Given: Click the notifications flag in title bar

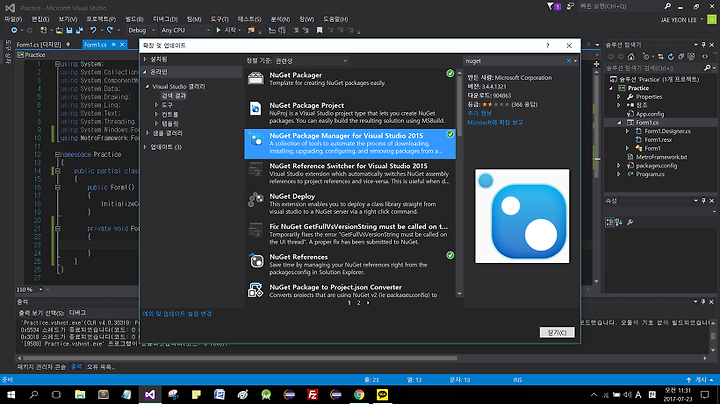Looking at the screenshot, I should click(x=554, y=6).
